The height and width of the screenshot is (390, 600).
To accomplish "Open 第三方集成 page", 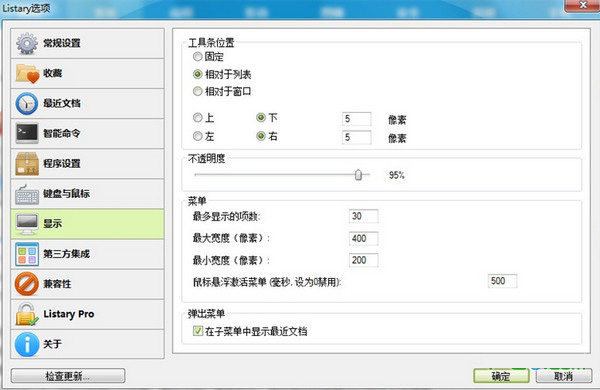I will (88, 254).
